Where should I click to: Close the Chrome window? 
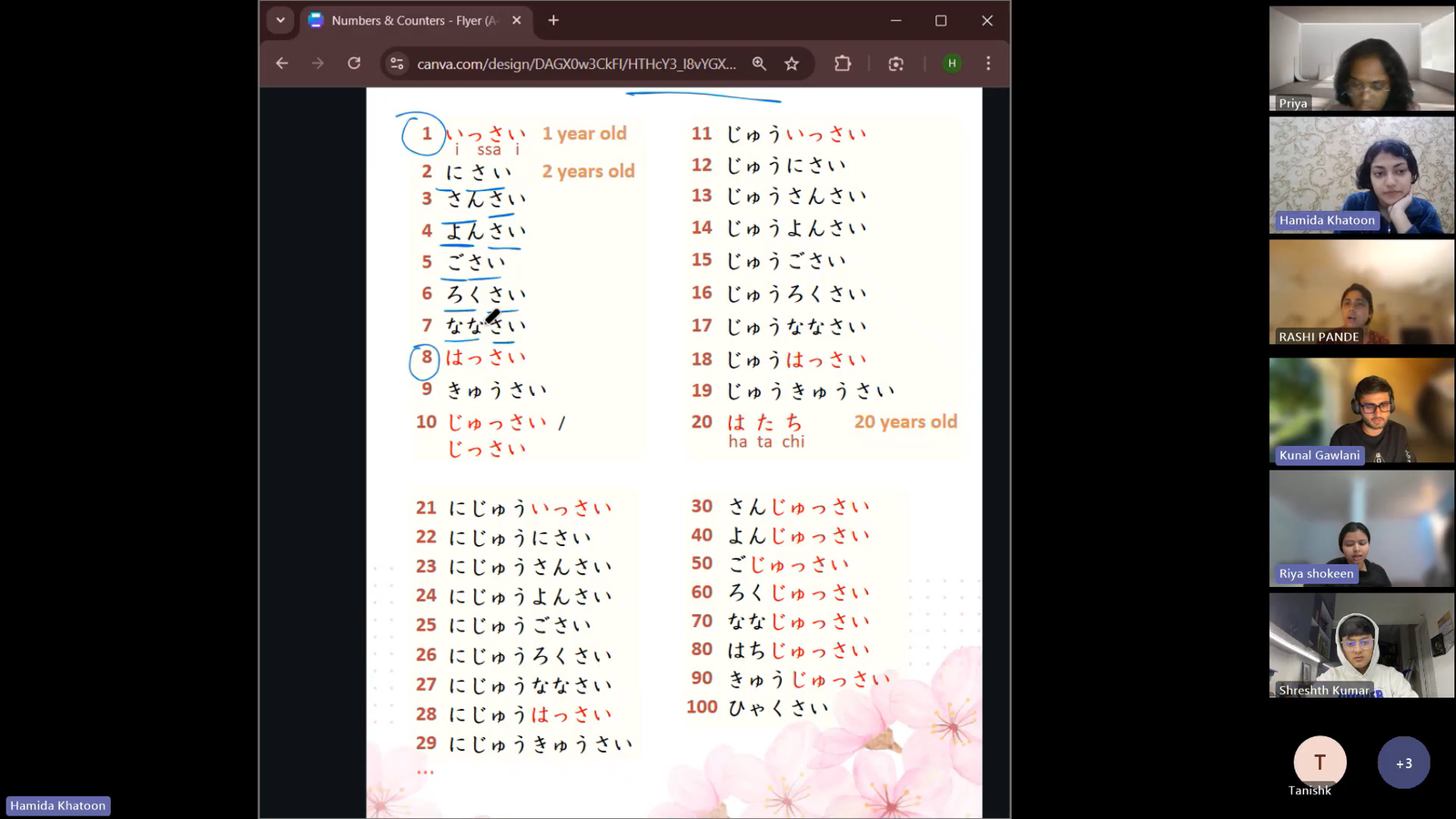987,20
